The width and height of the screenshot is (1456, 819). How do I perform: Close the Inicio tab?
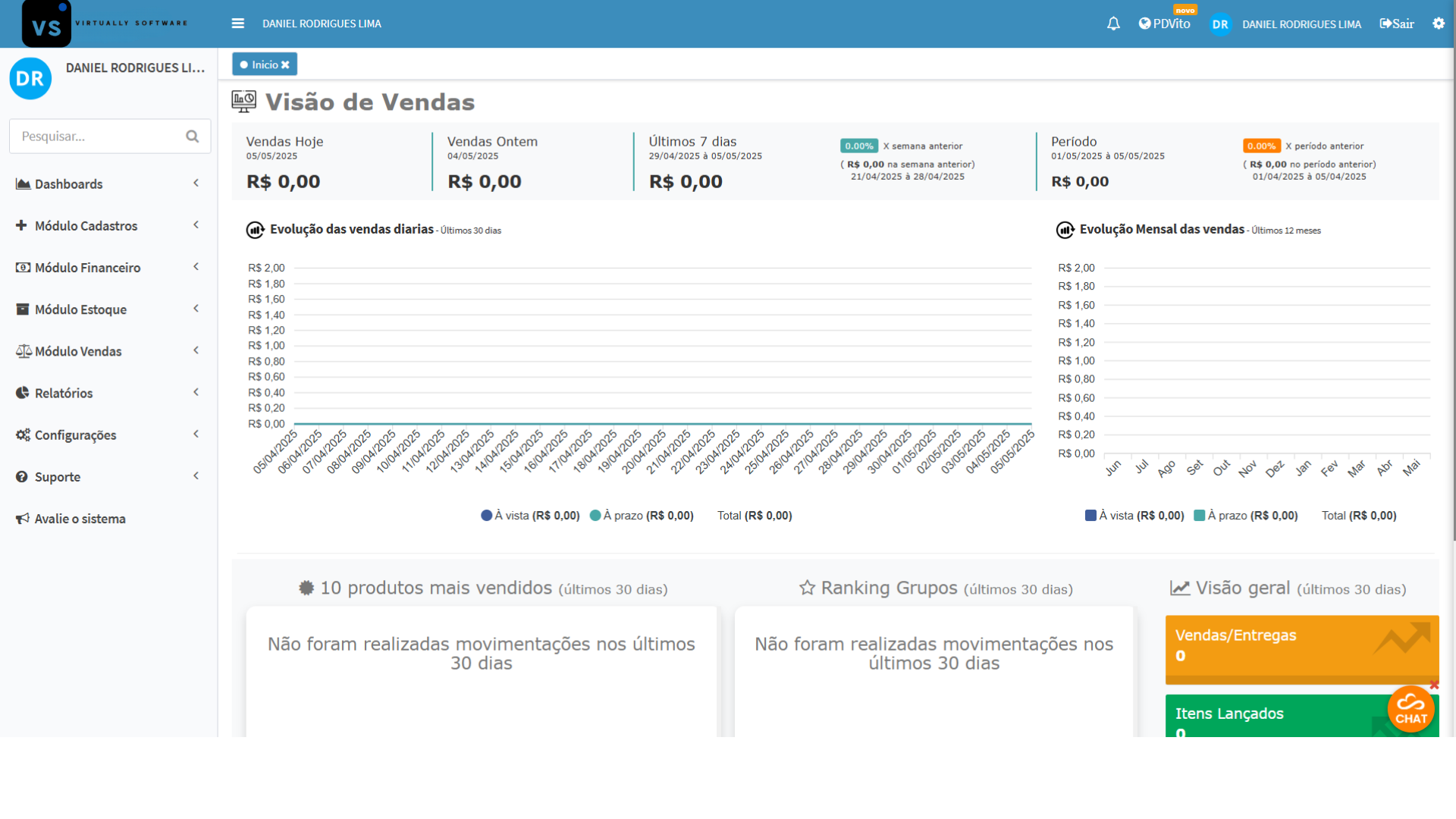coord(285,65)
